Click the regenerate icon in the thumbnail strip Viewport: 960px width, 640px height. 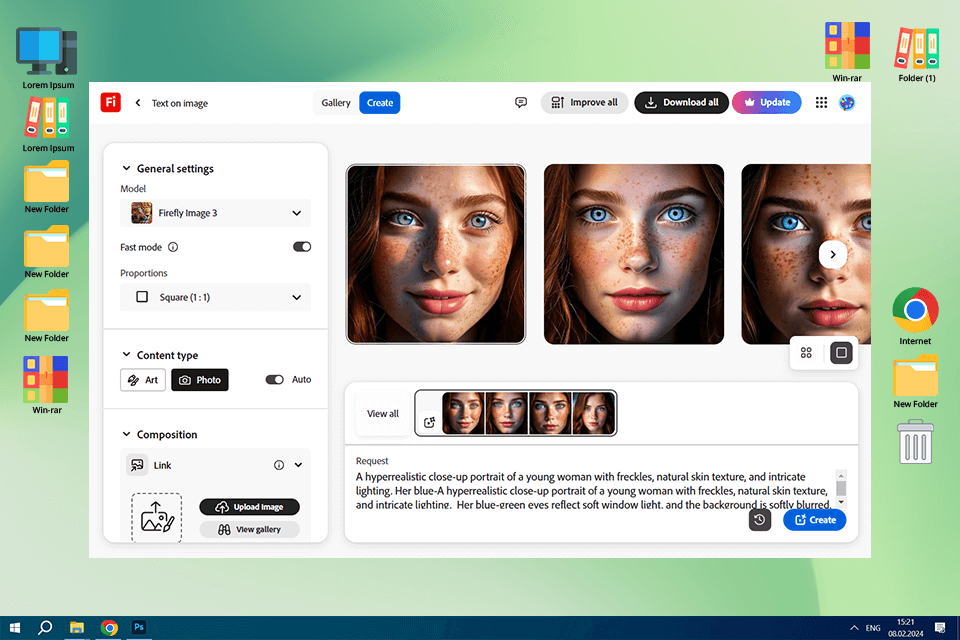point(429,422)
